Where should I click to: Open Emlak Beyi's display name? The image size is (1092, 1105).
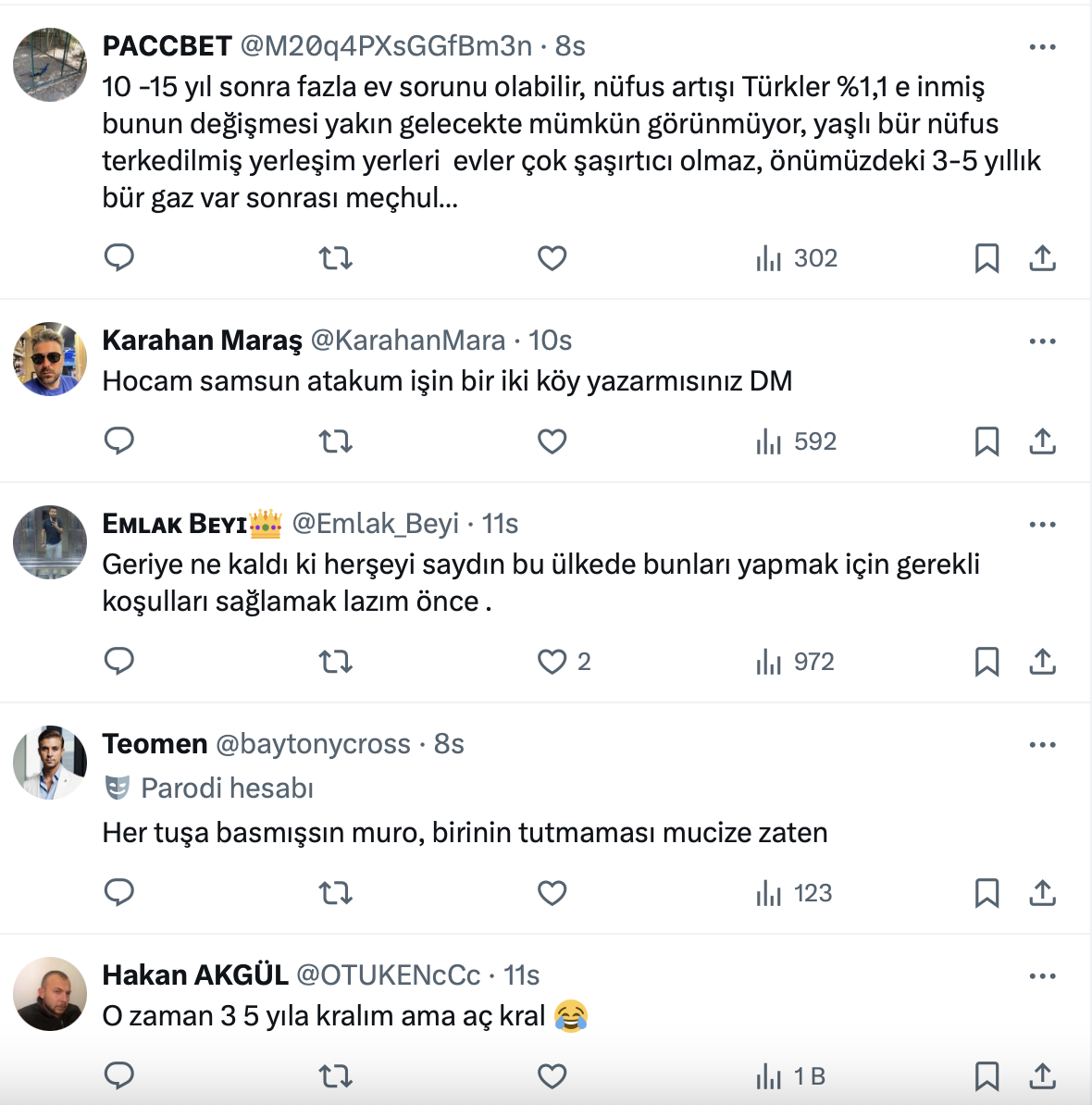pos(175,524)
